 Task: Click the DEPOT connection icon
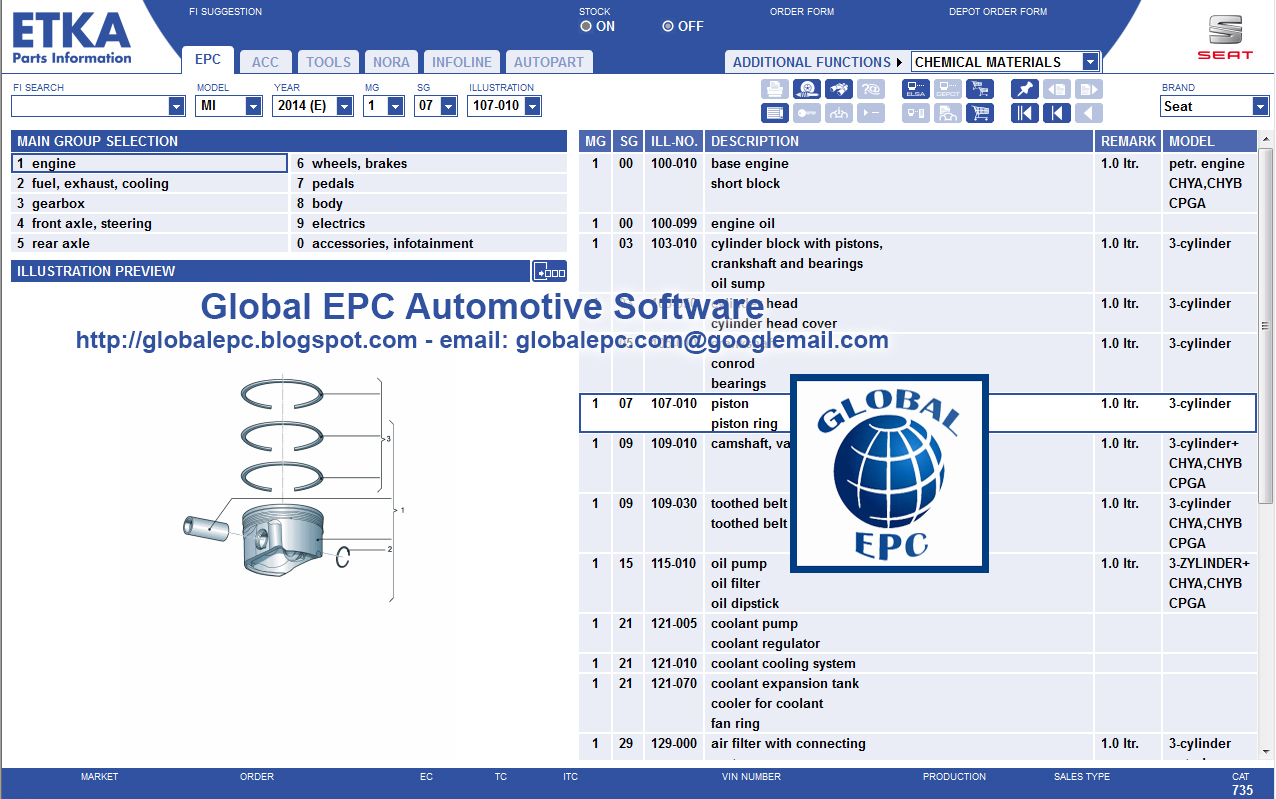tap(948, 89)
